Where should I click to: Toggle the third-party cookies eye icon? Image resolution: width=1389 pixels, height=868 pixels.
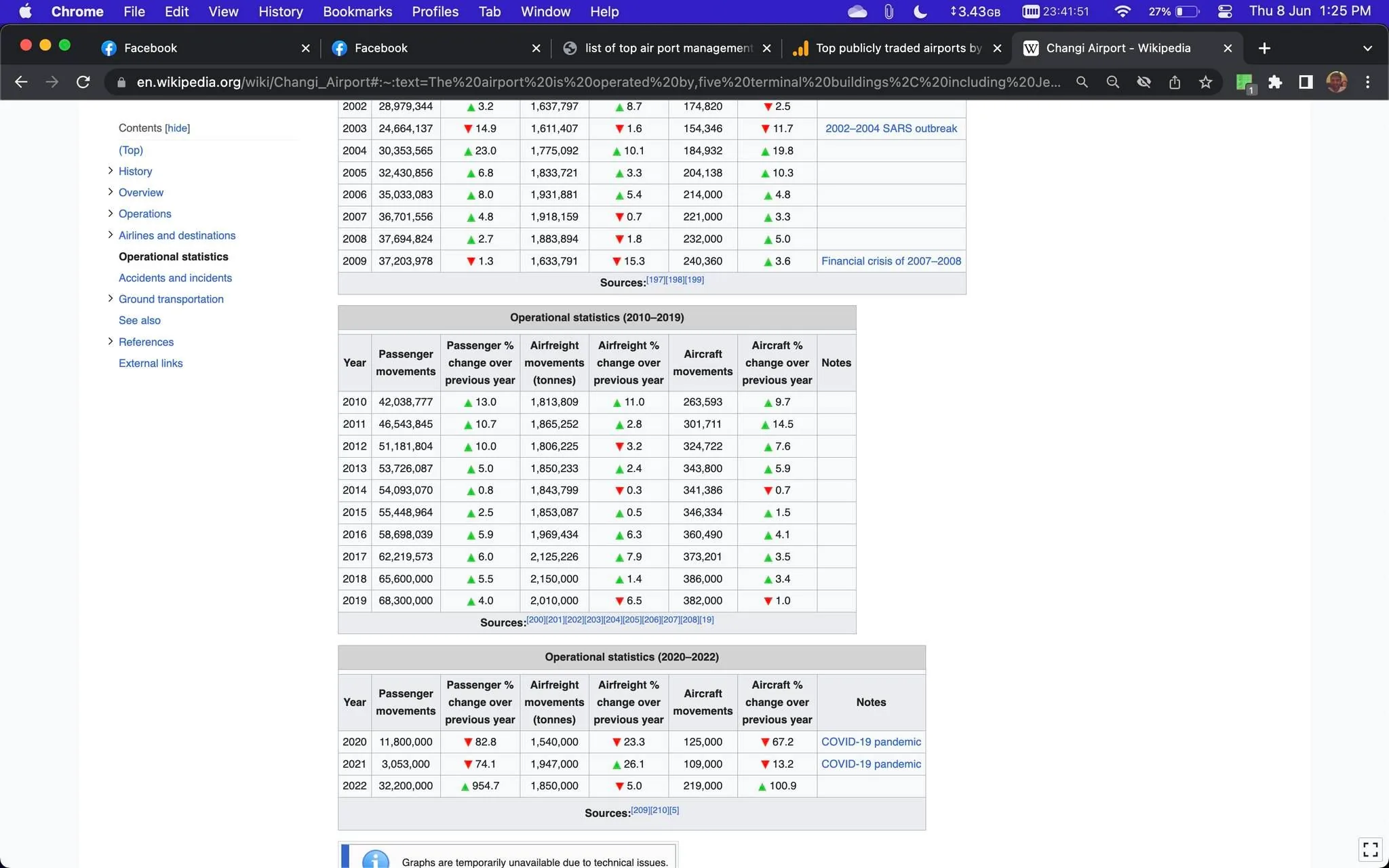1144,81
